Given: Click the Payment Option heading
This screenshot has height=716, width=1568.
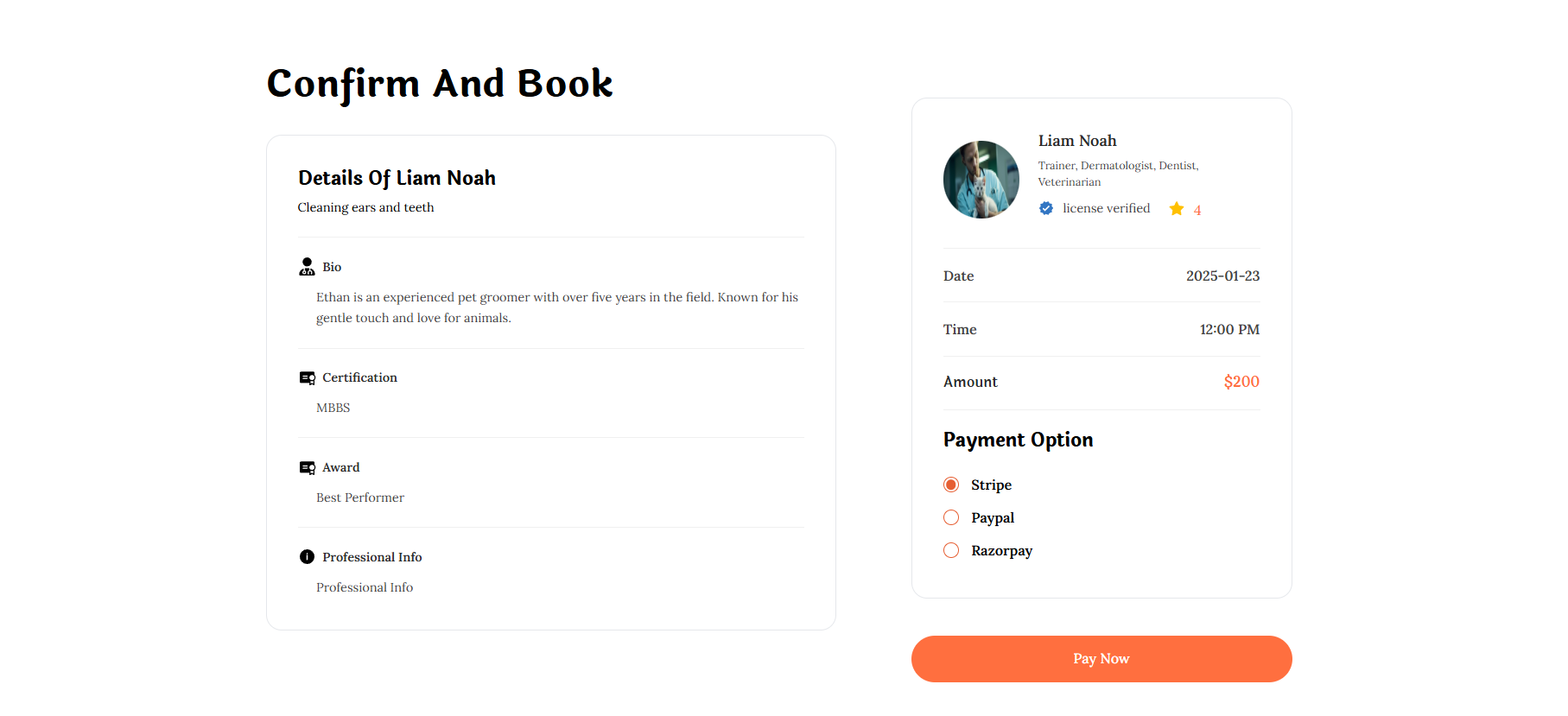Looking at the screenshot, I should [x=1018, y=440].
